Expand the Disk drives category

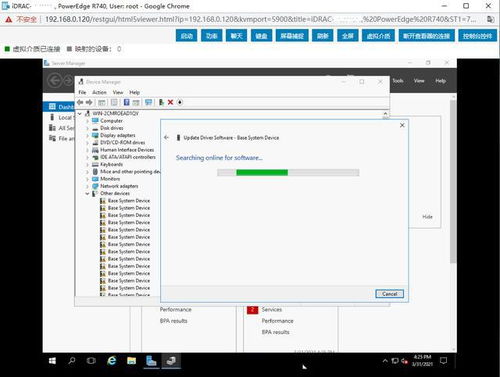pos(87,128)
